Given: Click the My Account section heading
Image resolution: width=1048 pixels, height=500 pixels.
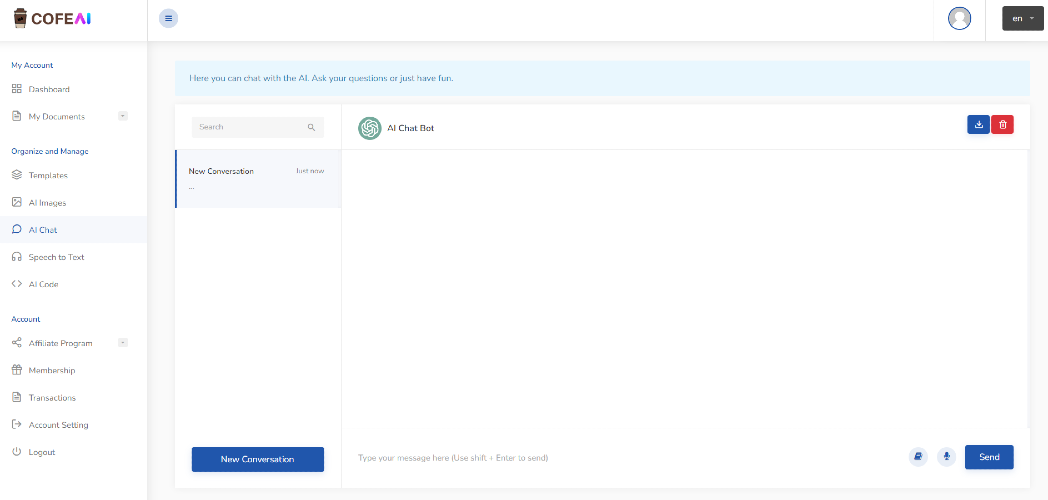Looking at the screenshot, I should (32, 65).
